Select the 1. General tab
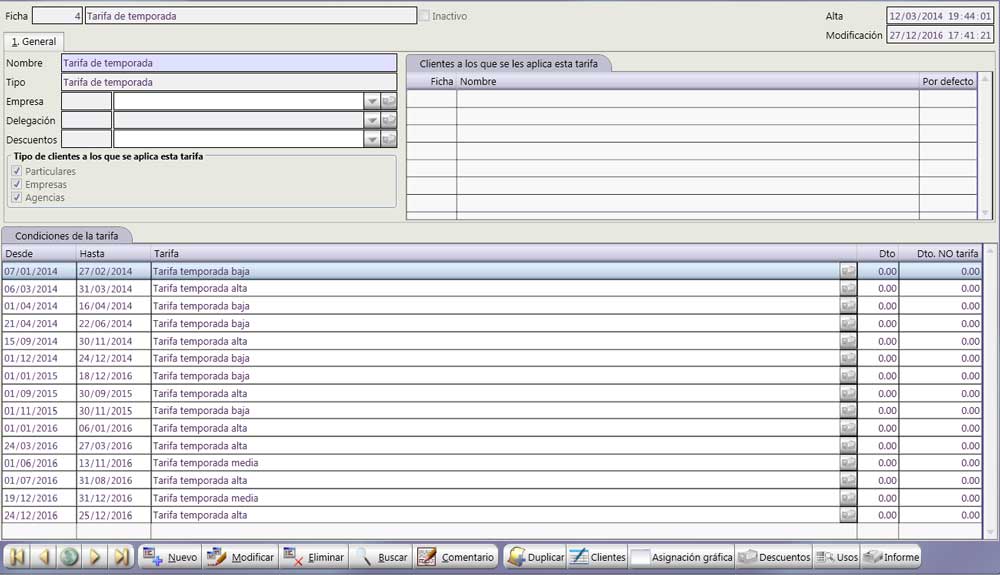The image size is (1000, 575). (34, 41)
